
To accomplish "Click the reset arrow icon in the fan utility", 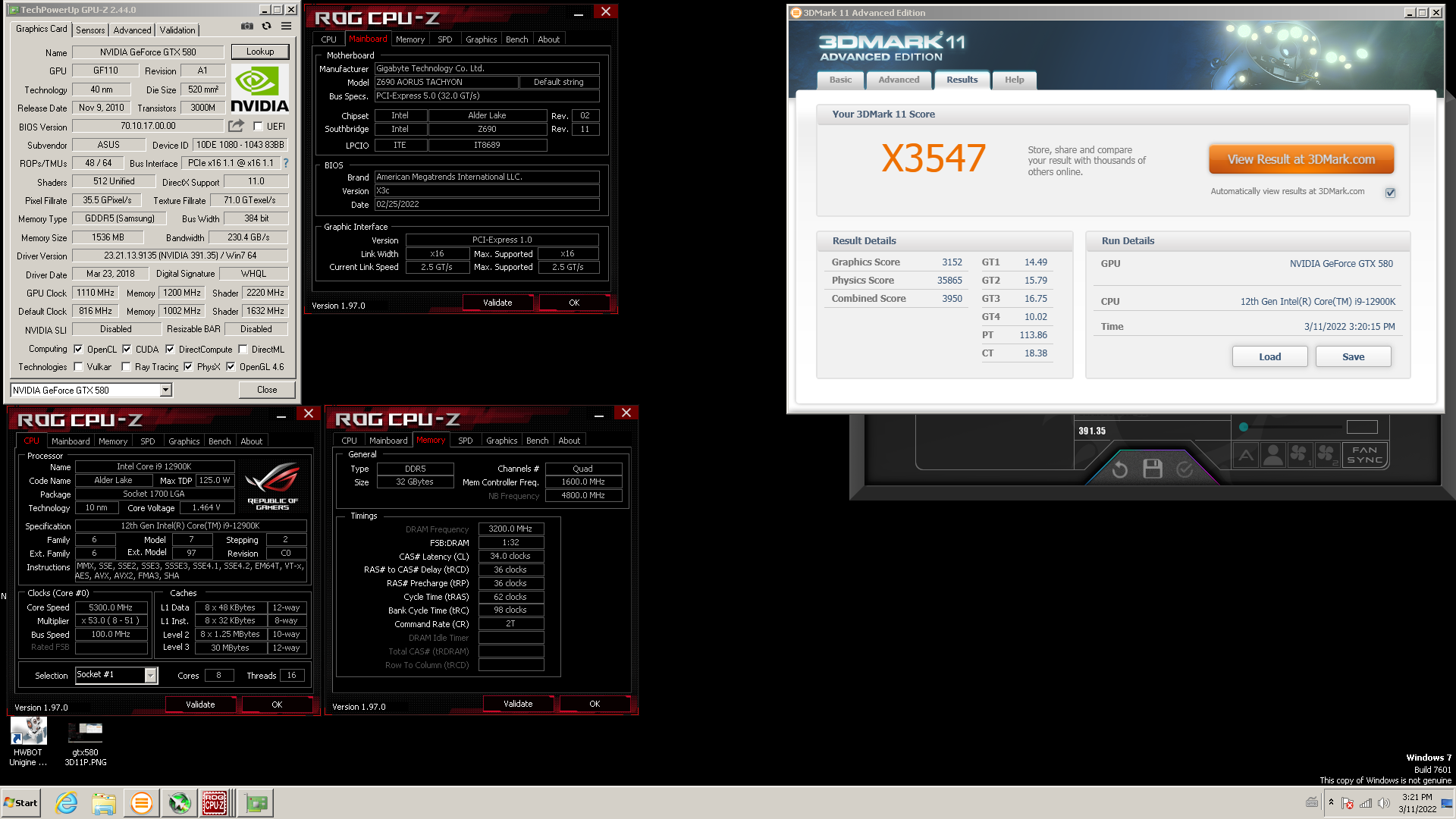I will coord(1120,470).
